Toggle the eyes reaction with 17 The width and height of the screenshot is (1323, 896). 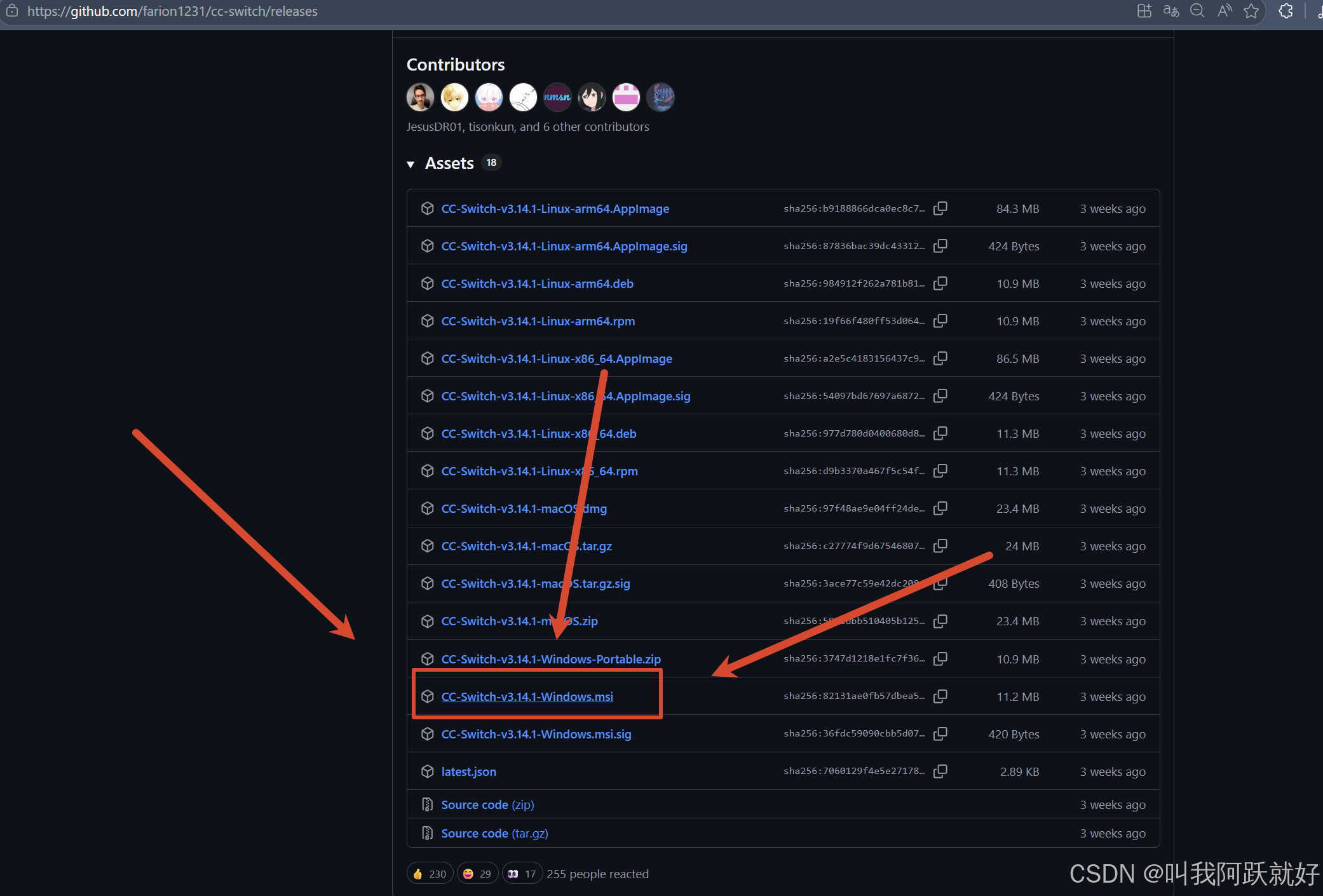[522, 874]
